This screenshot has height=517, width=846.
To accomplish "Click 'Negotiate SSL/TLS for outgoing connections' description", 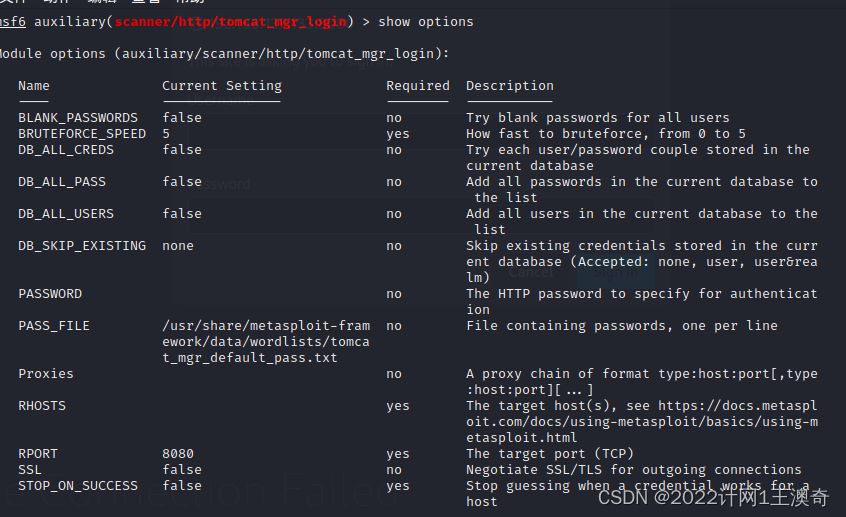I will pos(634,470).
